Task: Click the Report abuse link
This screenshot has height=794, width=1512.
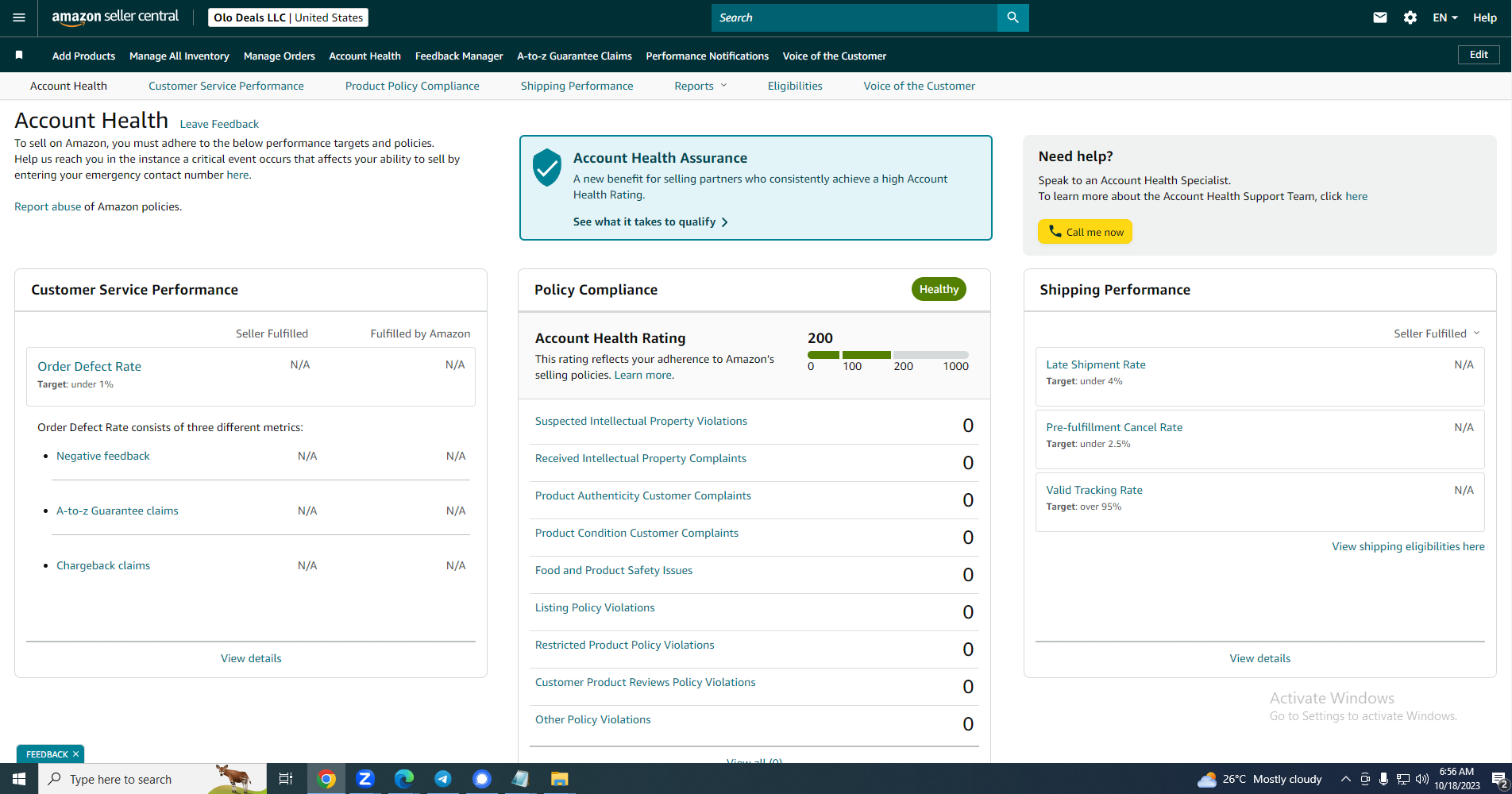Action: click(x=48, y=206)
